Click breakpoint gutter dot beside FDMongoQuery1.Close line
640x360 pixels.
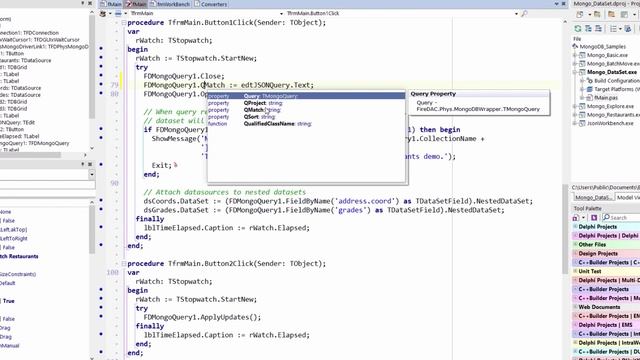(101, 76)
